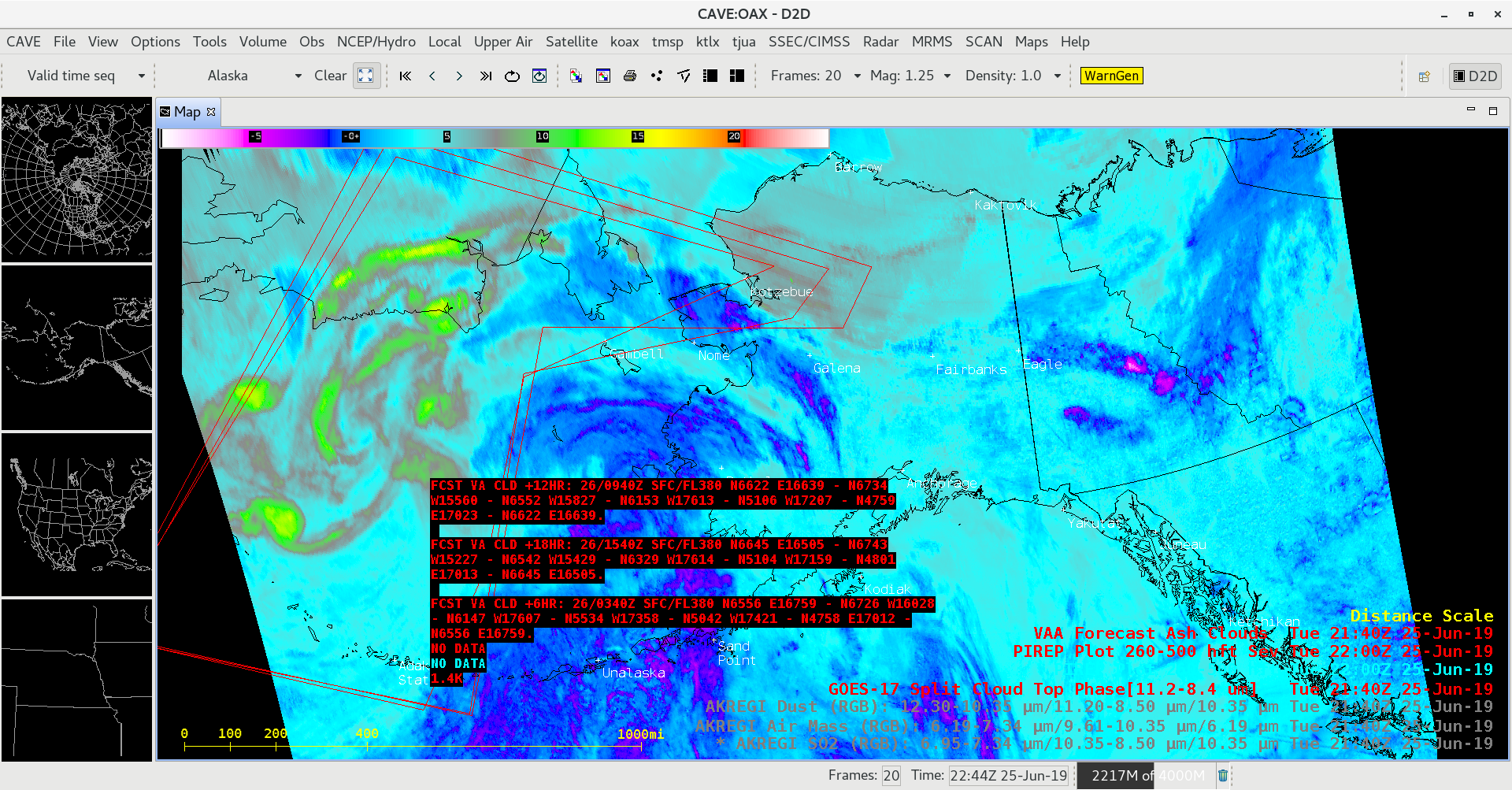Click the split cloud phase color bar
Image resolution: width=1512 pixels, height=790 pixels.
(x=495, y=138)
